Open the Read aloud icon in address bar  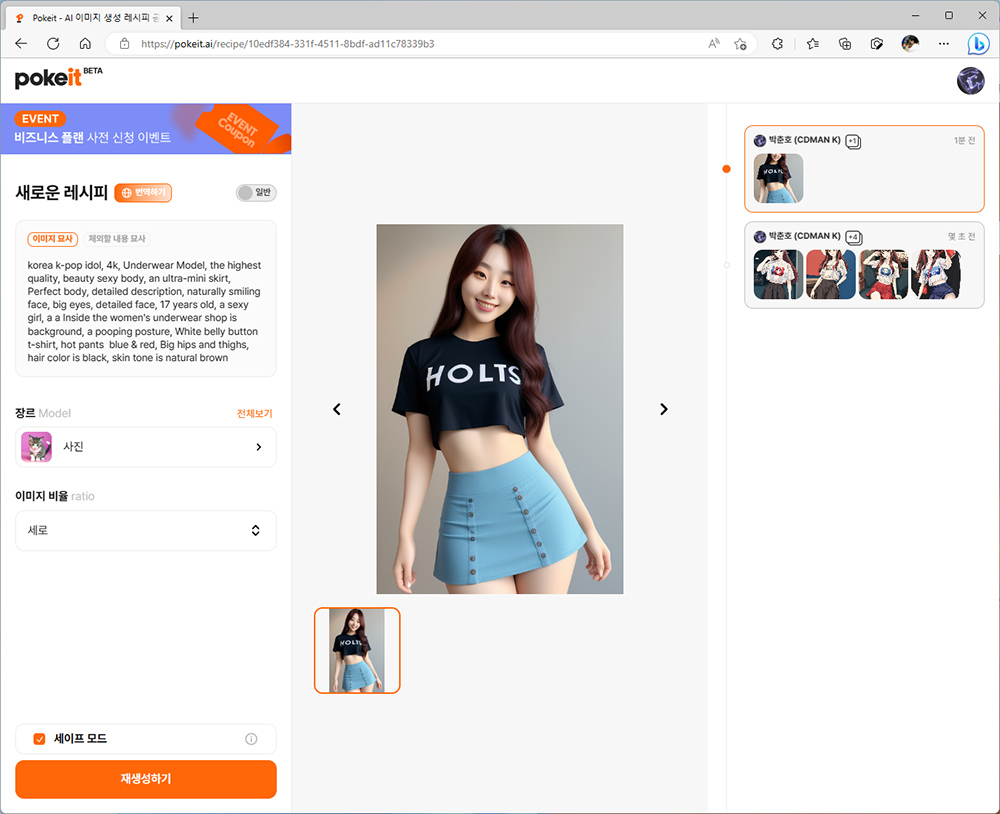(x=714, y=43)
